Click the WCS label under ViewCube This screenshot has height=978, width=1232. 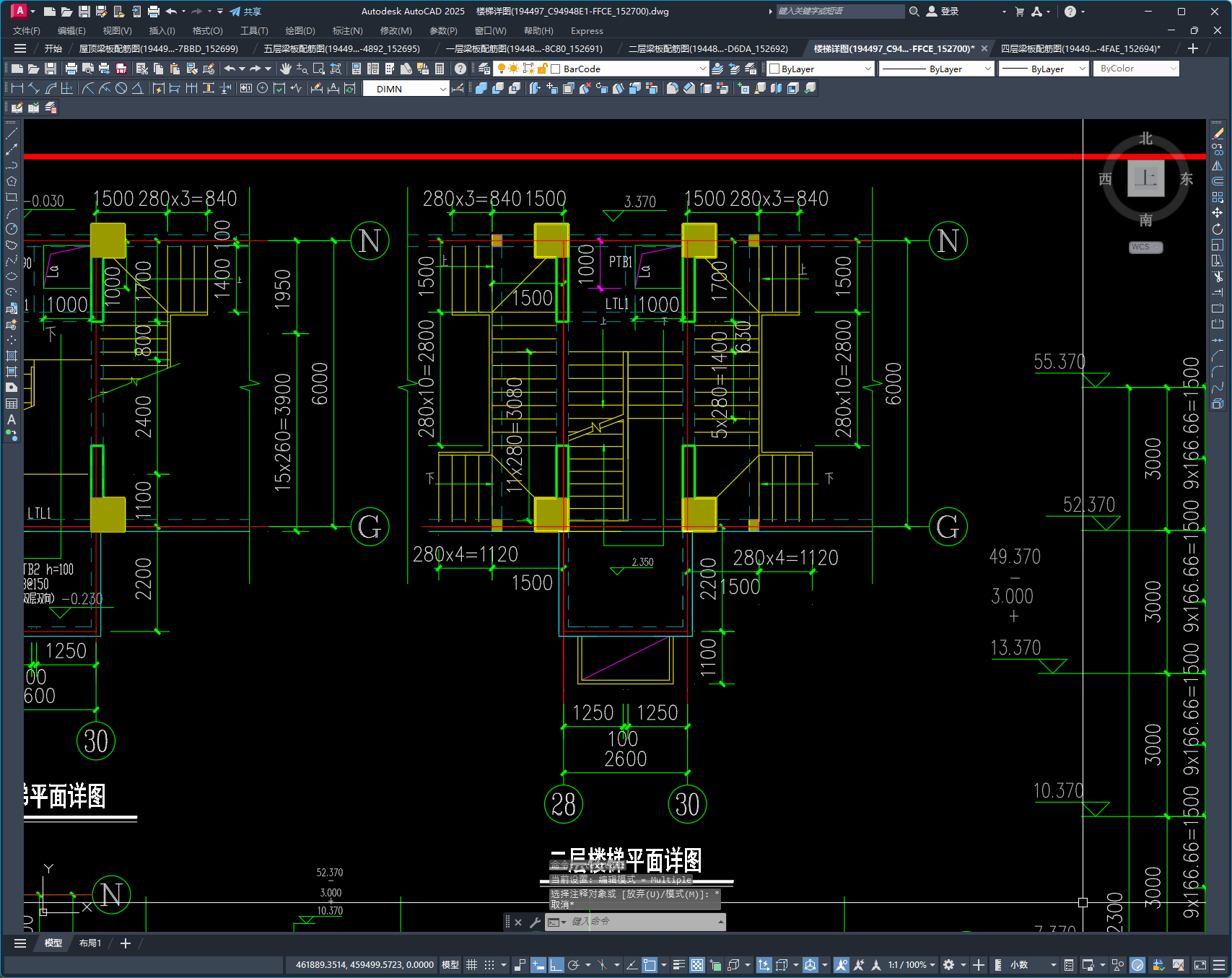click(1145, 247)
